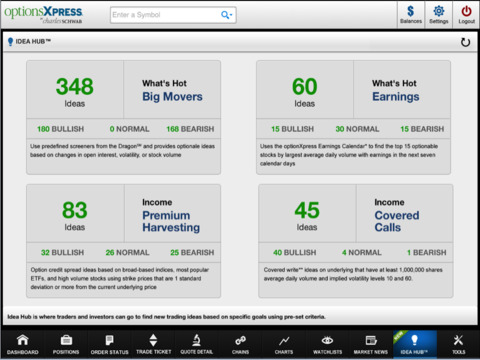Screen dimensions: 480x360
Task: Filter Earnings by 15 Bearish
Action: point(422,129)
